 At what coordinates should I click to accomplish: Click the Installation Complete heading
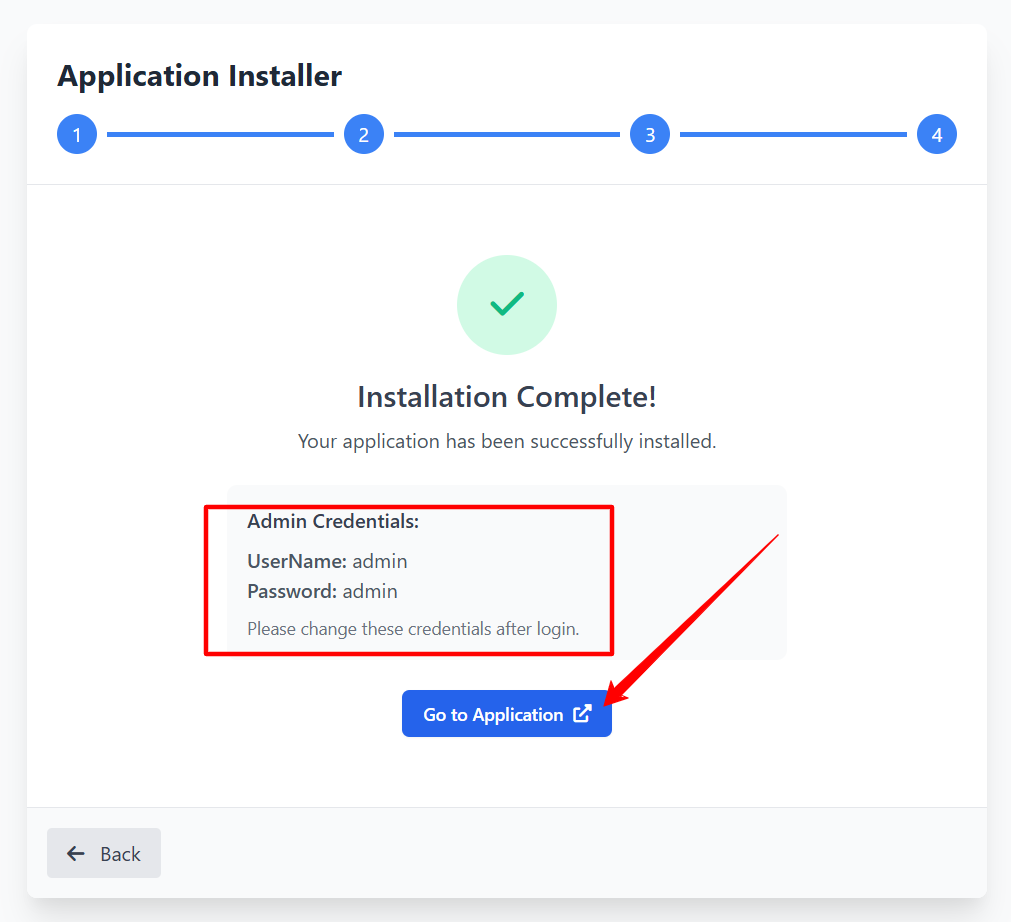506,396
